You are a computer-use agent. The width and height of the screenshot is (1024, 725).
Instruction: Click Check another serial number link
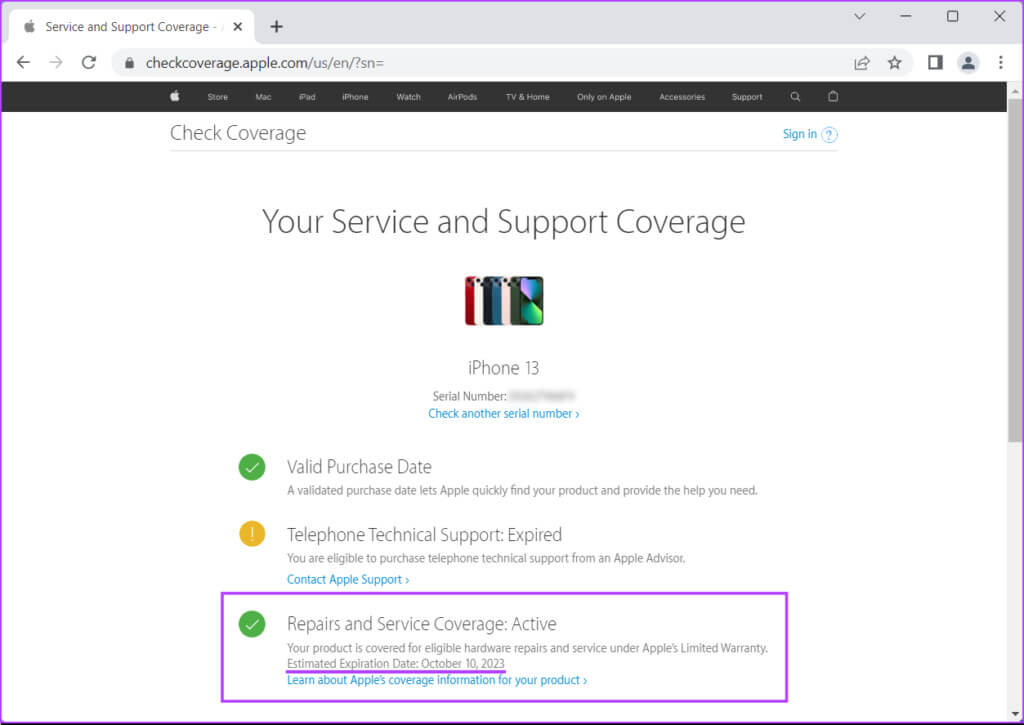pos(504,413)
